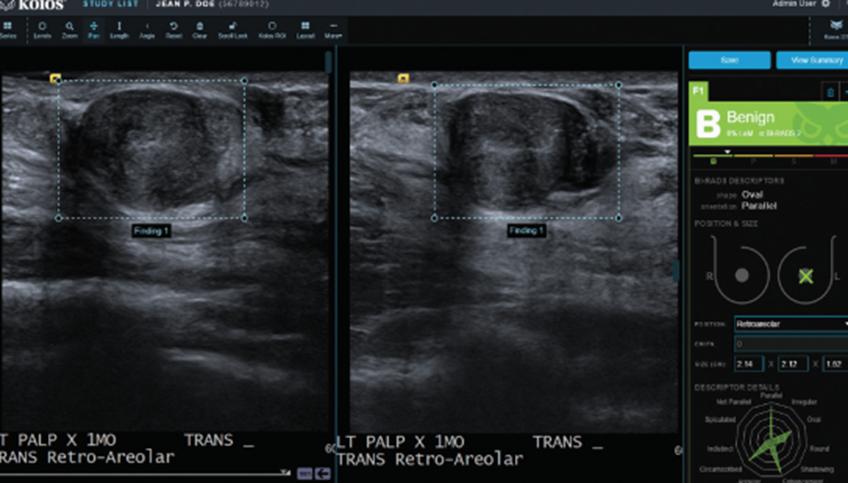Choose the Length measurement tool
The height and width of the screenshot is (483, 848).
[x=120, y=29]
